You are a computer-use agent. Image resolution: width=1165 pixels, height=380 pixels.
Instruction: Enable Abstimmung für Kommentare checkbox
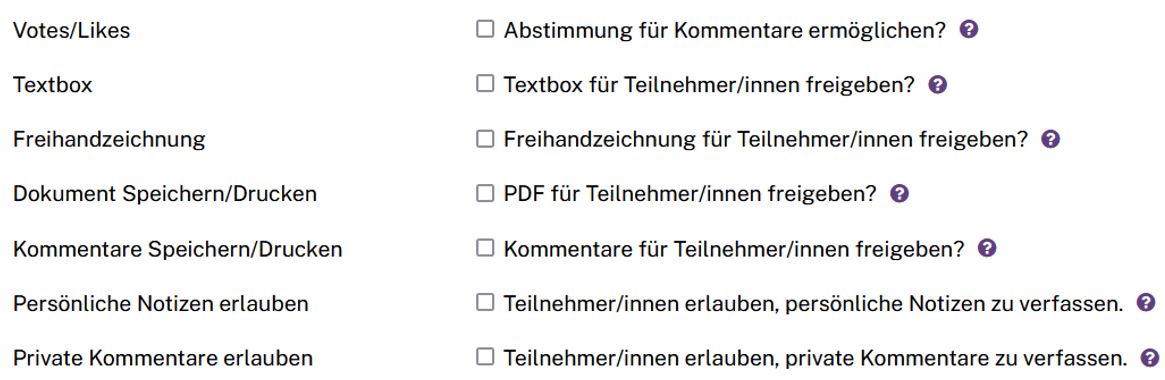coord(485,30)
